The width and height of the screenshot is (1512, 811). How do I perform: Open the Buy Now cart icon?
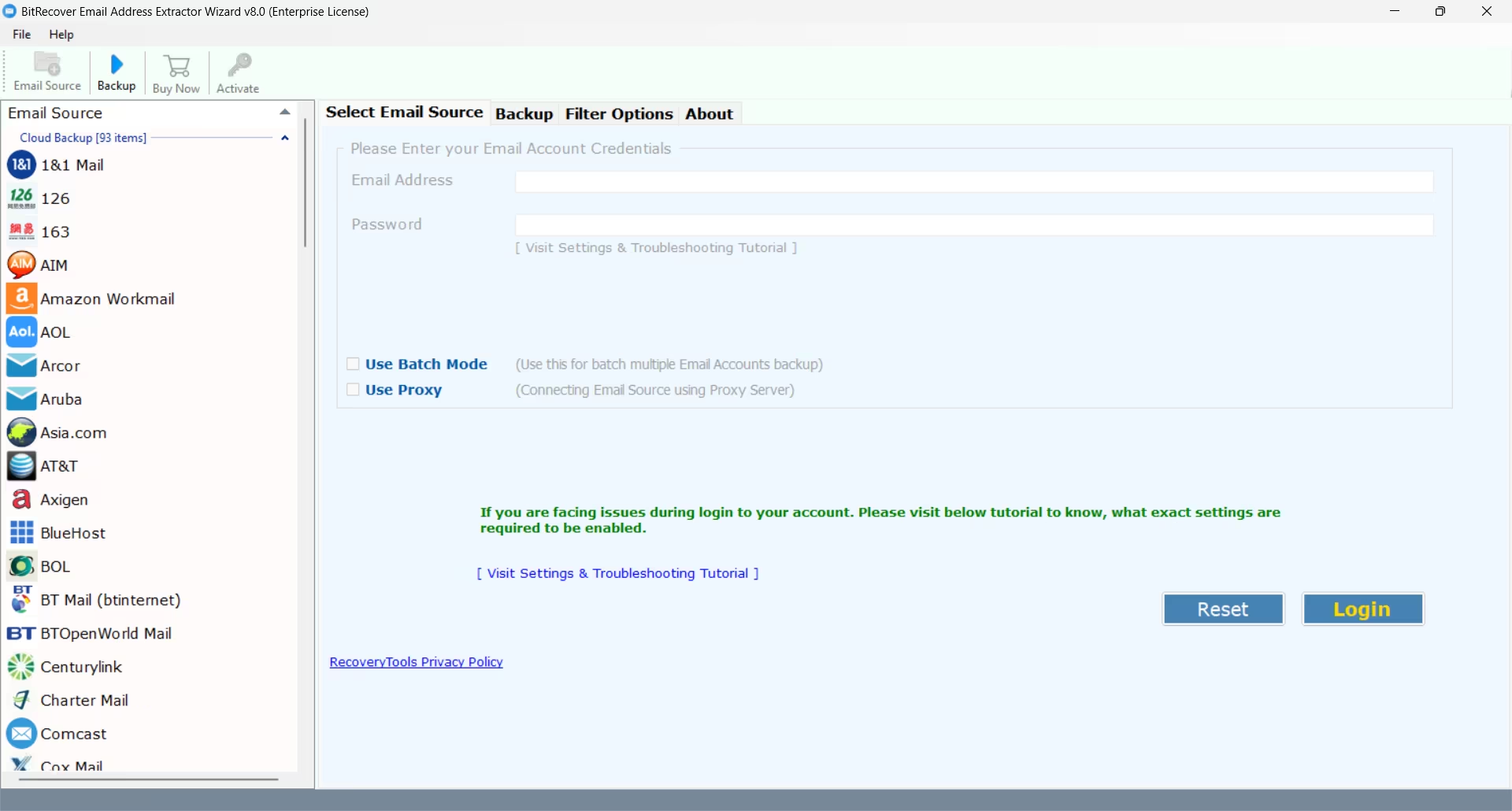tap(176, 65)
